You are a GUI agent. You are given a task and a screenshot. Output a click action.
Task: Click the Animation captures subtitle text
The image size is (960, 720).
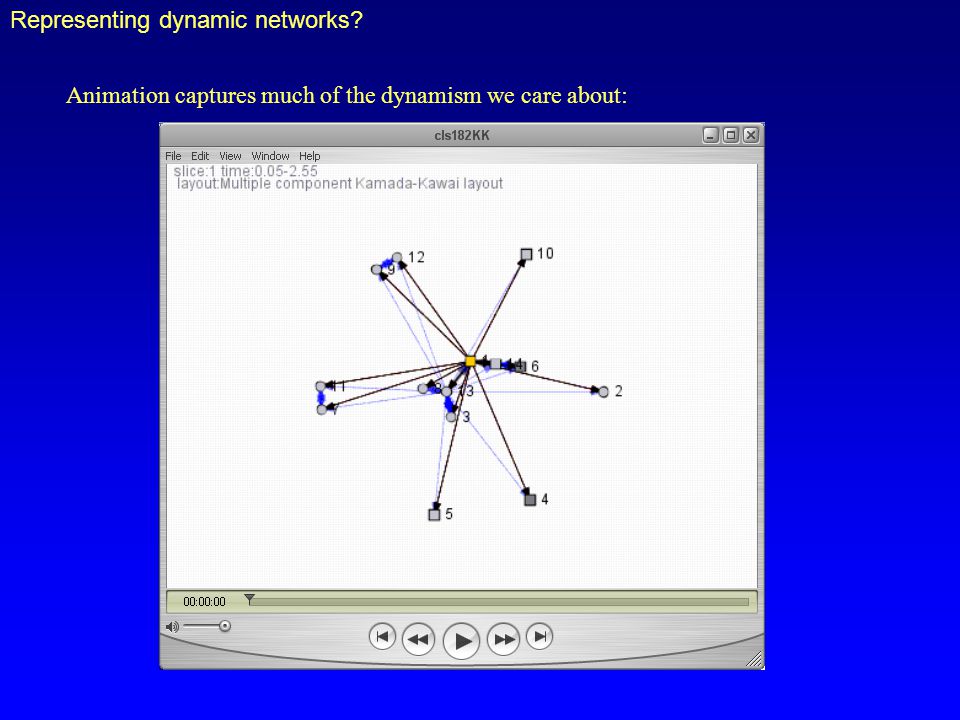(x=347, y=96)
